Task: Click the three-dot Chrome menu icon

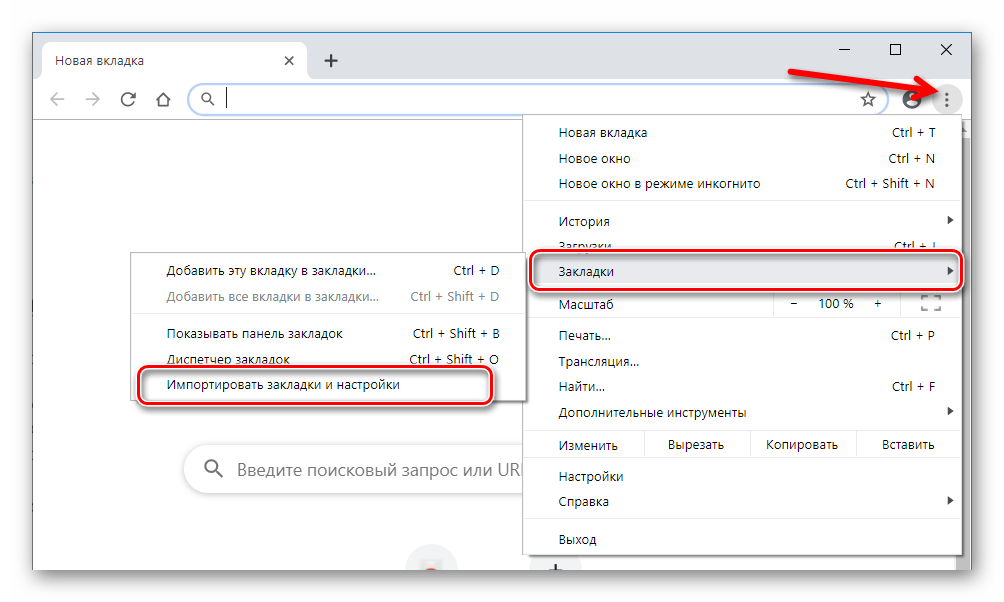Action: pos(947,99)
